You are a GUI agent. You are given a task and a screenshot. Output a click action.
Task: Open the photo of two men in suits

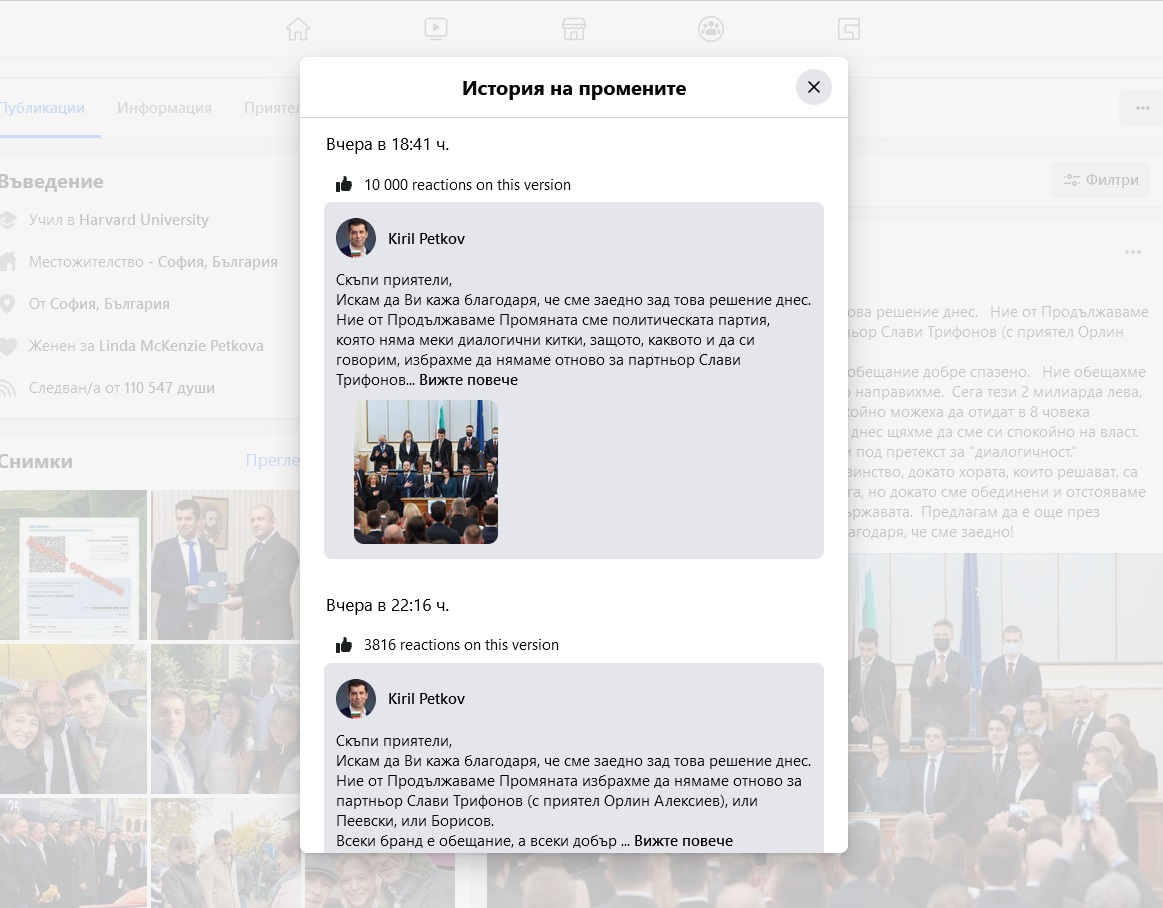[x=225, y=565]
